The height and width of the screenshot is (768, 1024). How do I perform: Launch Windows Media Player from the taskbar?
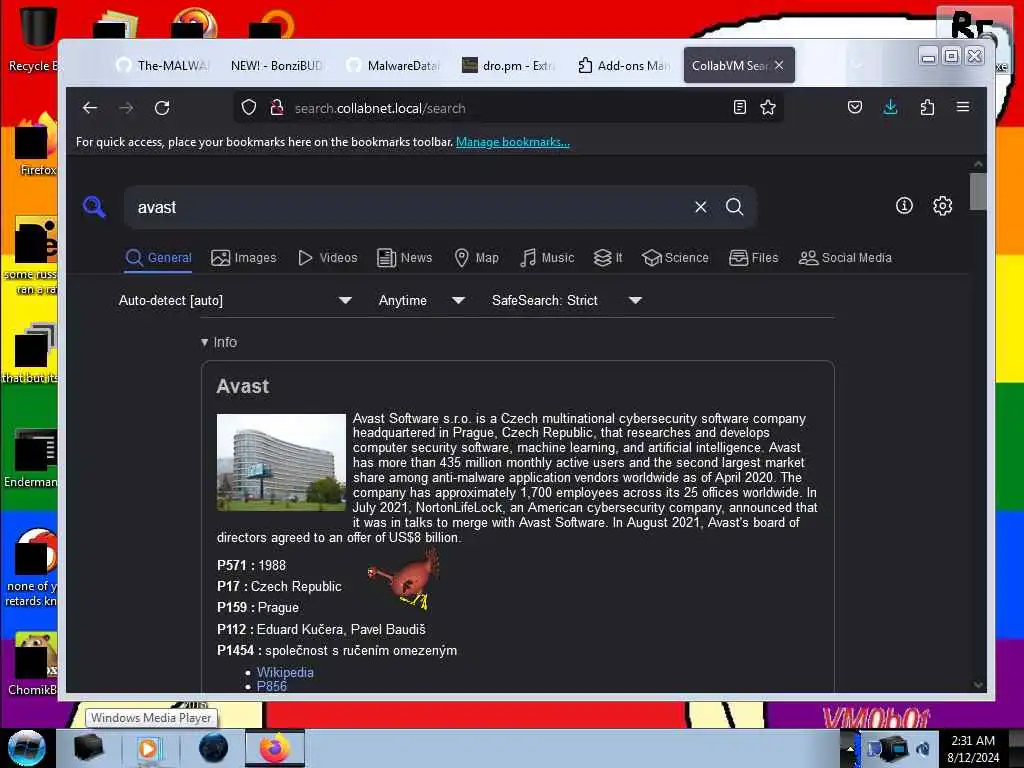[149, 748]
